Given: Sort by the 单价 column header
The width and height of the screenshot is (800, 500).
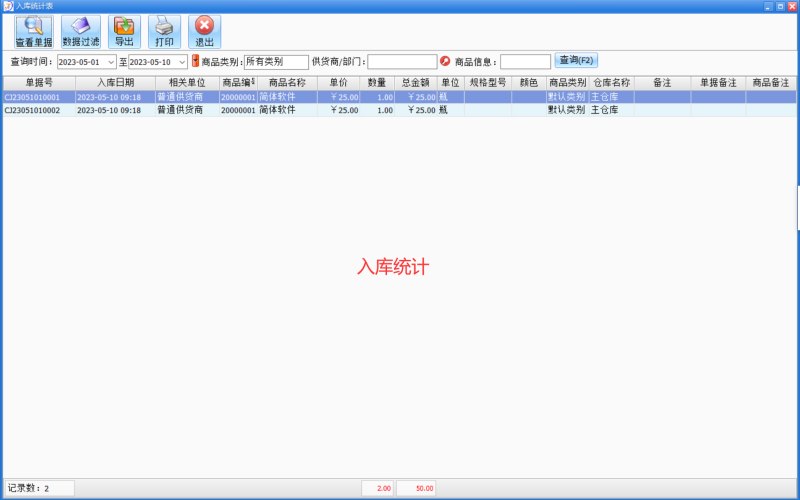Looking at the screenshot, I should click(x=338, y=83).
